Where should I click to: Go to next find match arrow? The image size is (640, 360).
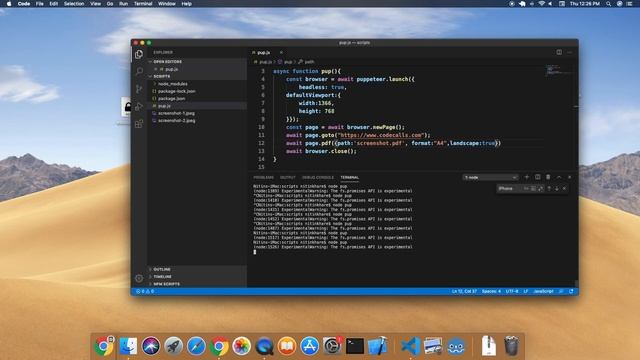tap(557, 188)
